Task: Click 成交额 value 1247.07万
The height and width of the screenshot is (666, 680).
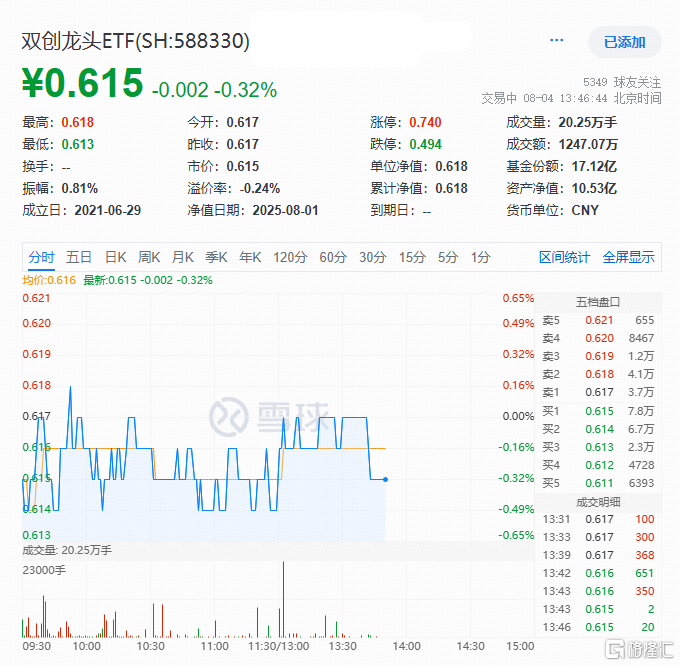Action: (x=588, y=144)
